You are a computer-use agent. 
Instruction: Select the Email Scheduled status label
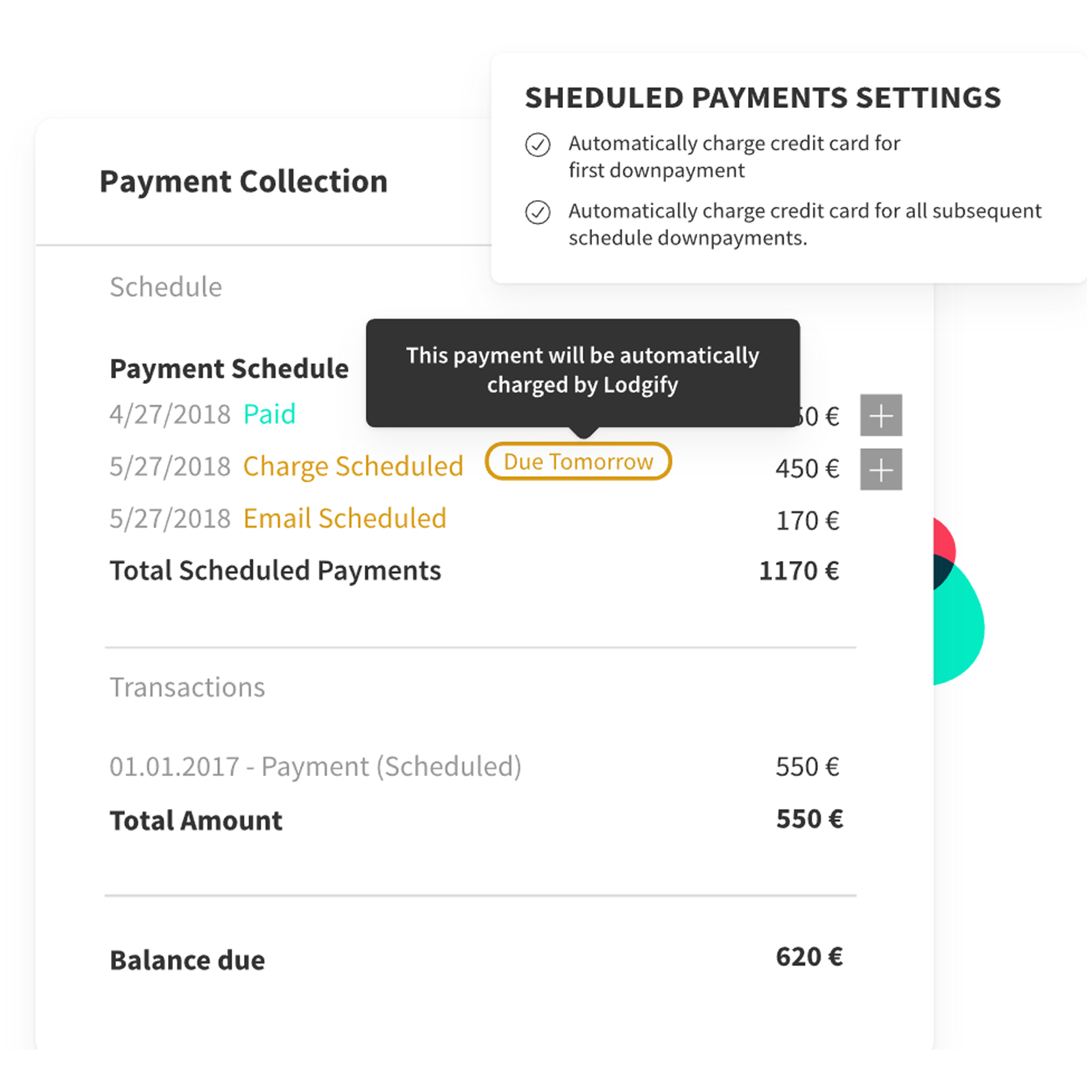click(x=345, y=519)
